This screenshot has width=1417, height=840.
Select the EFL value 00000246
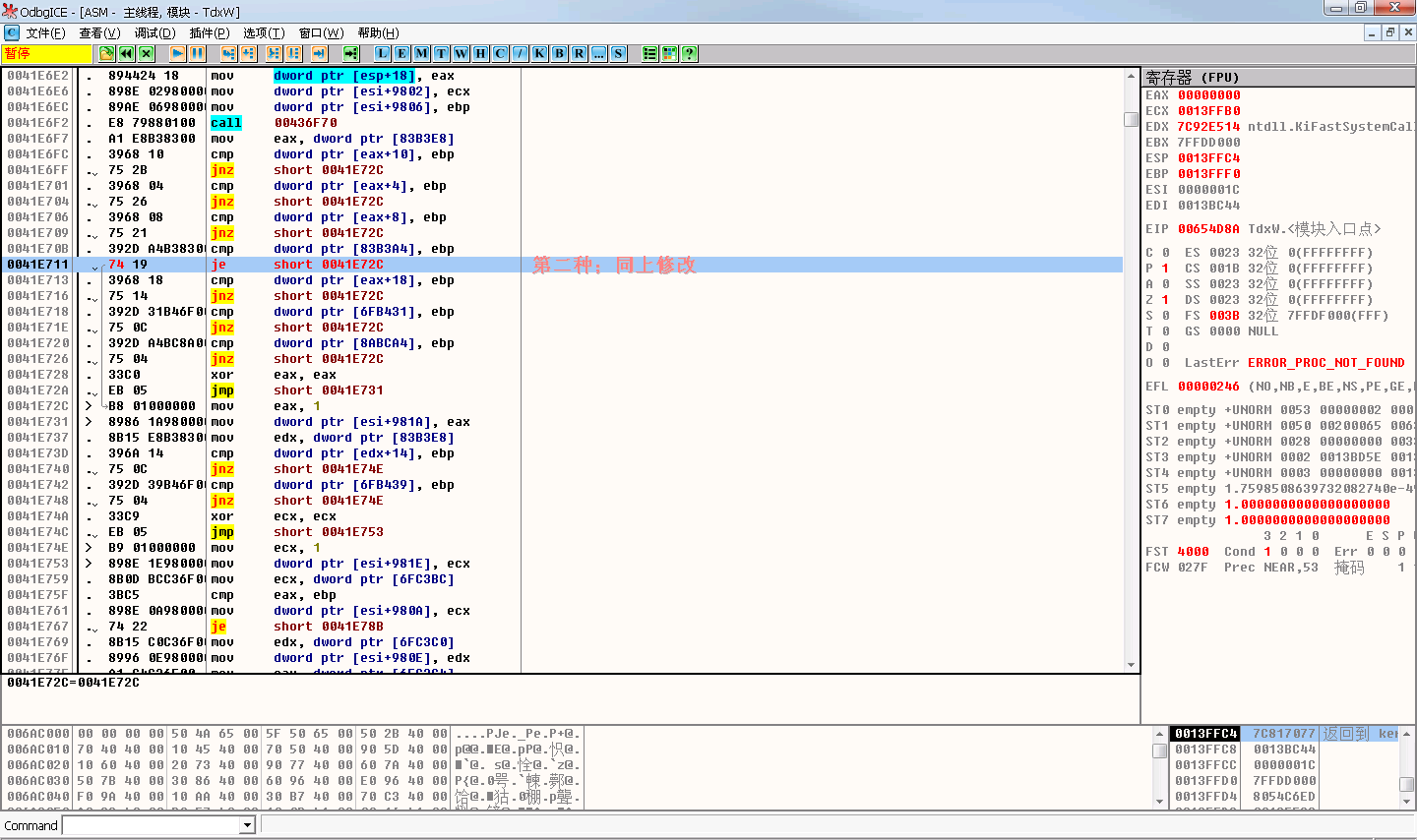click(x=1209, y=387)
